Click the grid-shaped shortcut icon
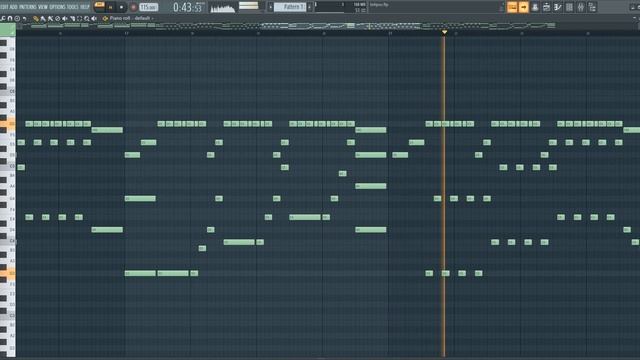Viewport: 640px width, 360px height. tap(569, 7)
